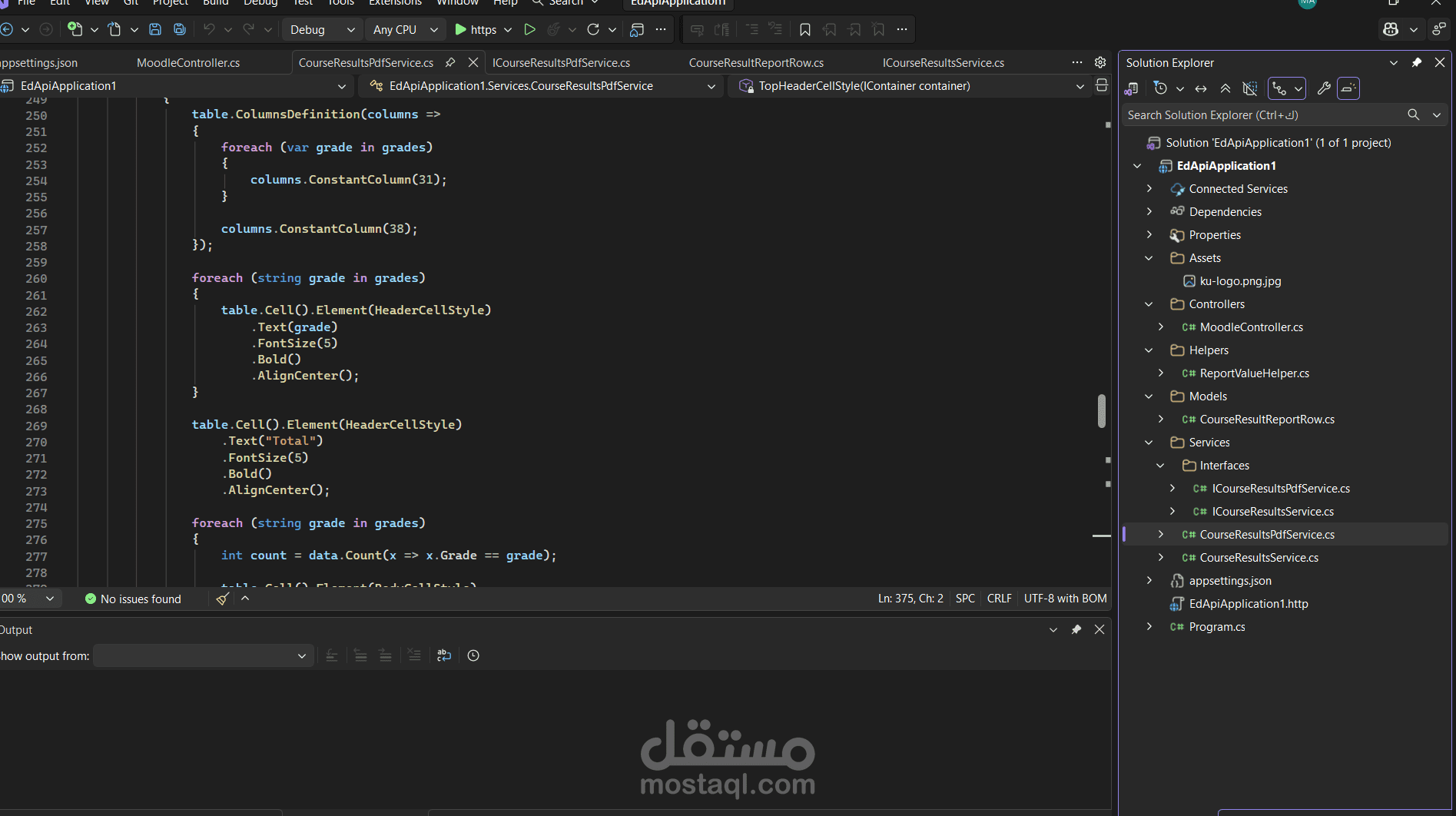Pin the CourseResultsPdfService.cs tab
The image size is (1456, 816).
tap(450, 62)
